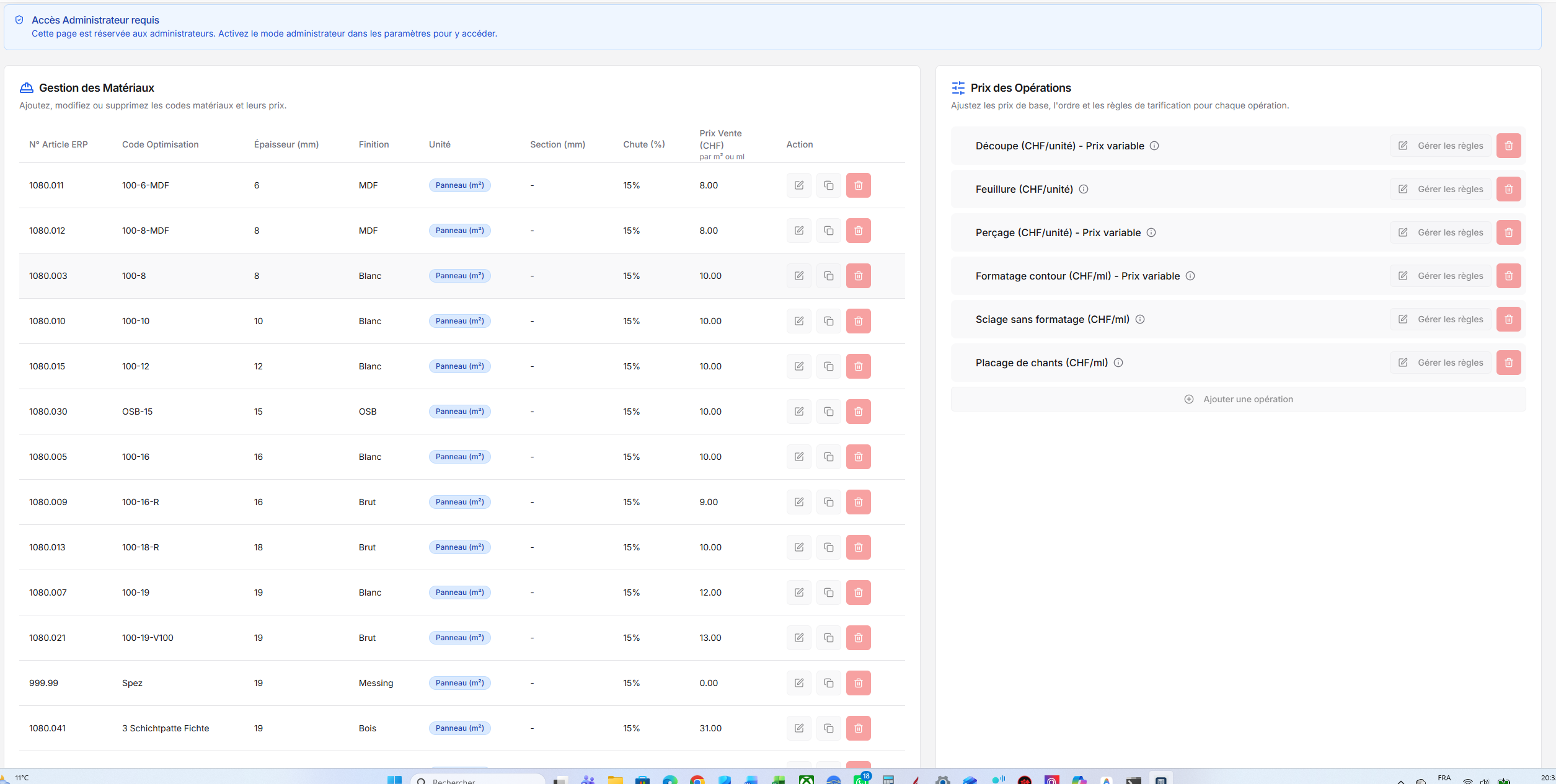Delete the Placage de chants operation
Image resolution: width=1556 pixels, height=784 pixels.
(1509, 363)
